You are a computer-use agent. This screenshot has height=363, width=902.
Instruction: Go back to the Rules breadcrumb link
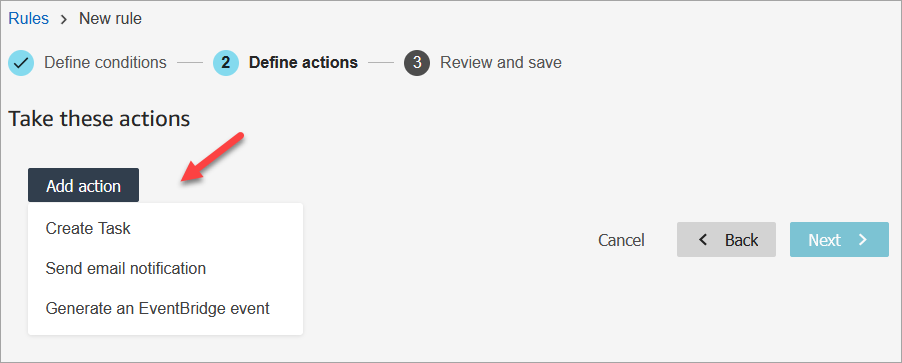click(x=28, y=18)
